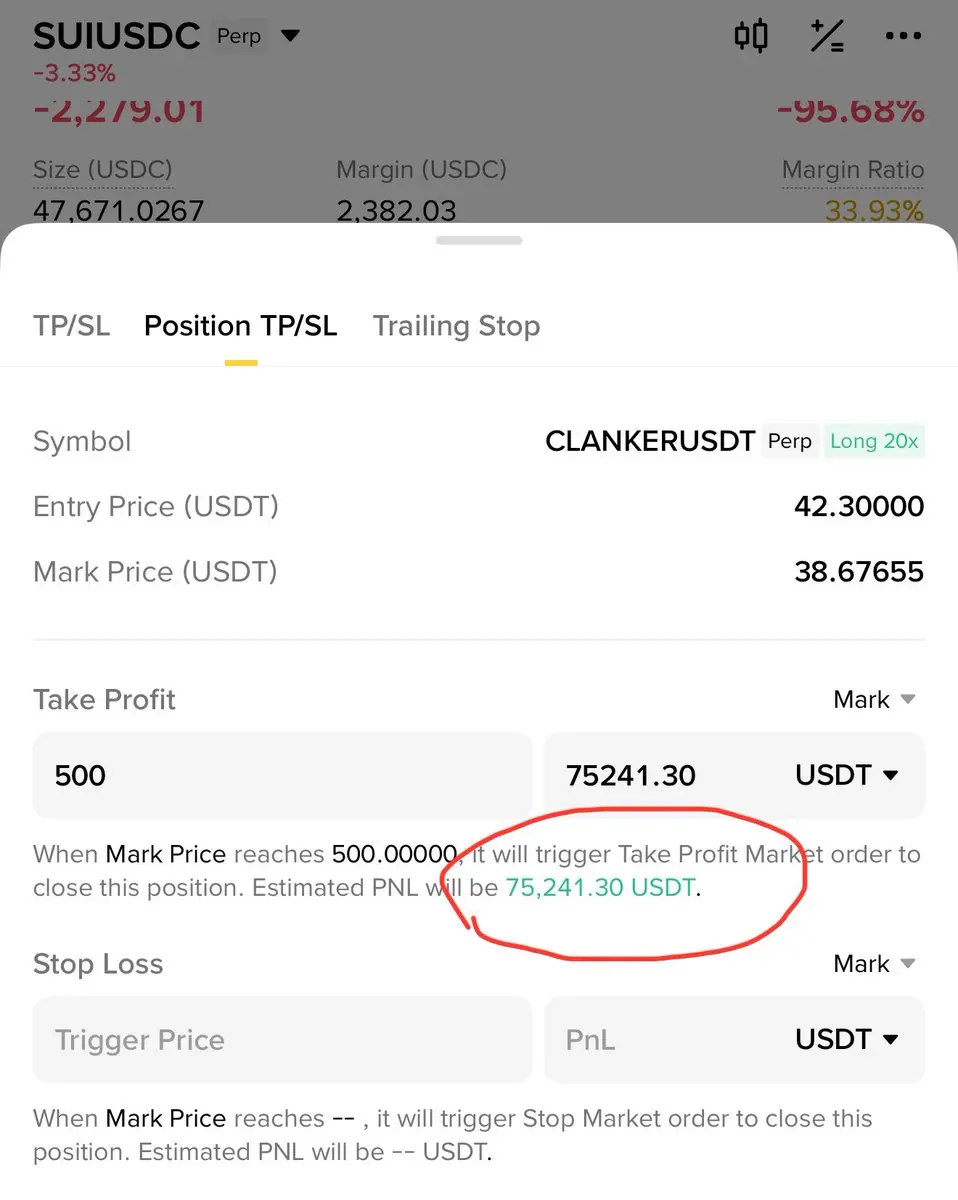958x1200 pixels.
Task: Tap the Margin Ratio label
Action: [x=853, y=170]
